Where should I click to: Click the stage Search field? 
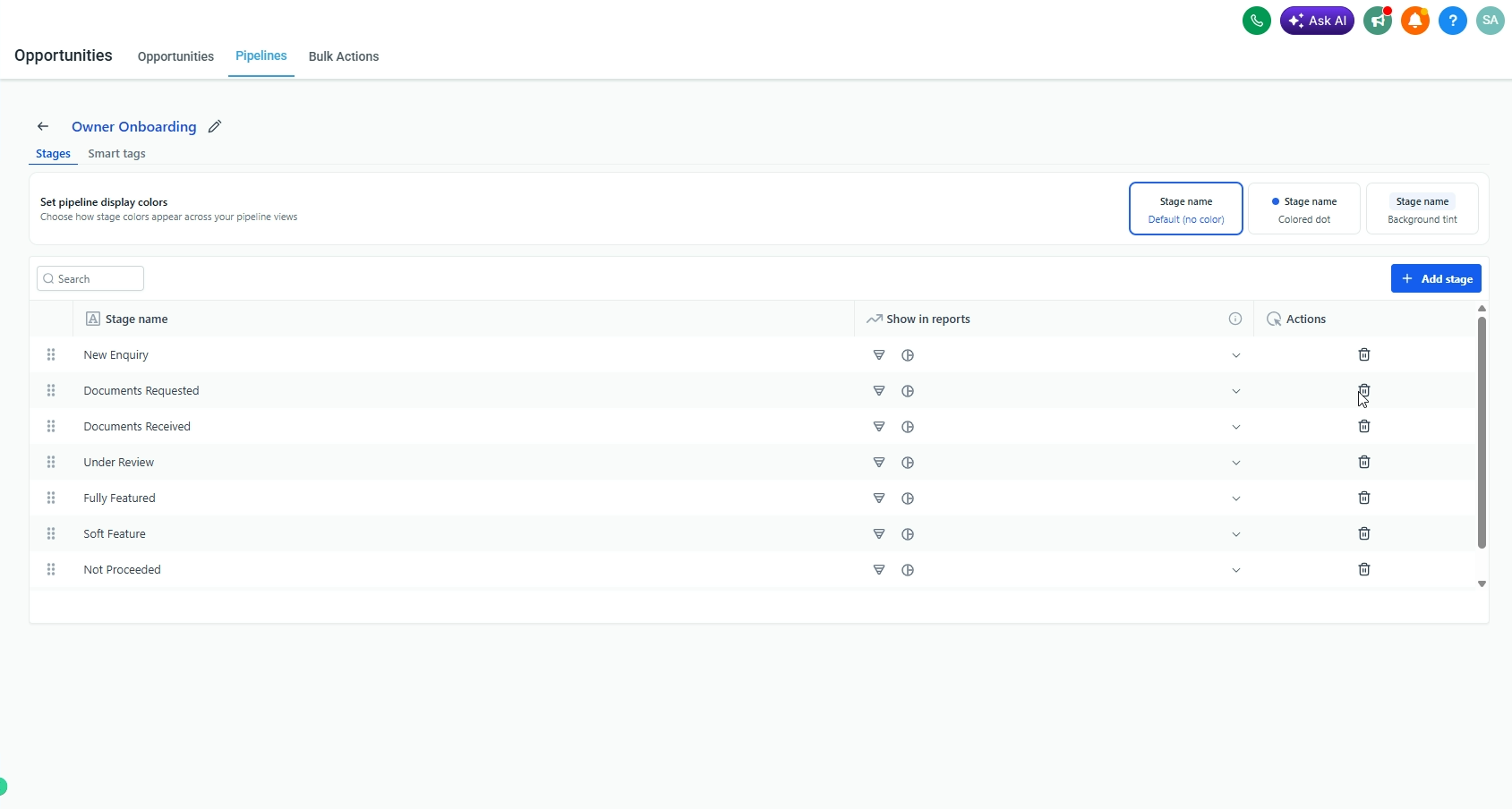tap(90, 278)
